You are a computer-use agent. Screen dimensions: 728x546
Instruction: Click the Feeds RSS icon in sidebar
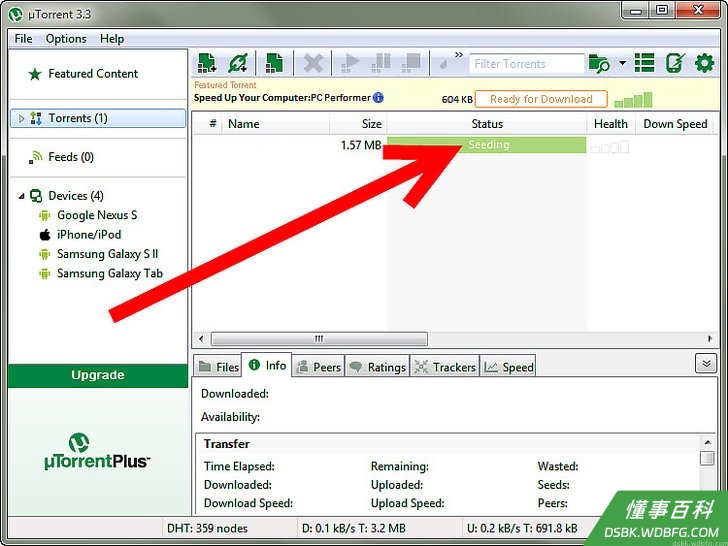click(36, 157)
